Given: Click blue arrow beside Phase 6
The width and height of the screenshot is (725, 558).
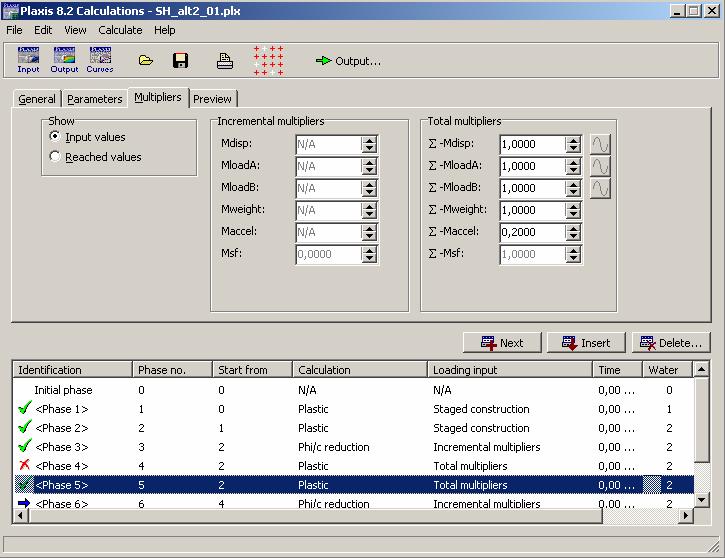Looking at the screenshot, I should 24,503.
